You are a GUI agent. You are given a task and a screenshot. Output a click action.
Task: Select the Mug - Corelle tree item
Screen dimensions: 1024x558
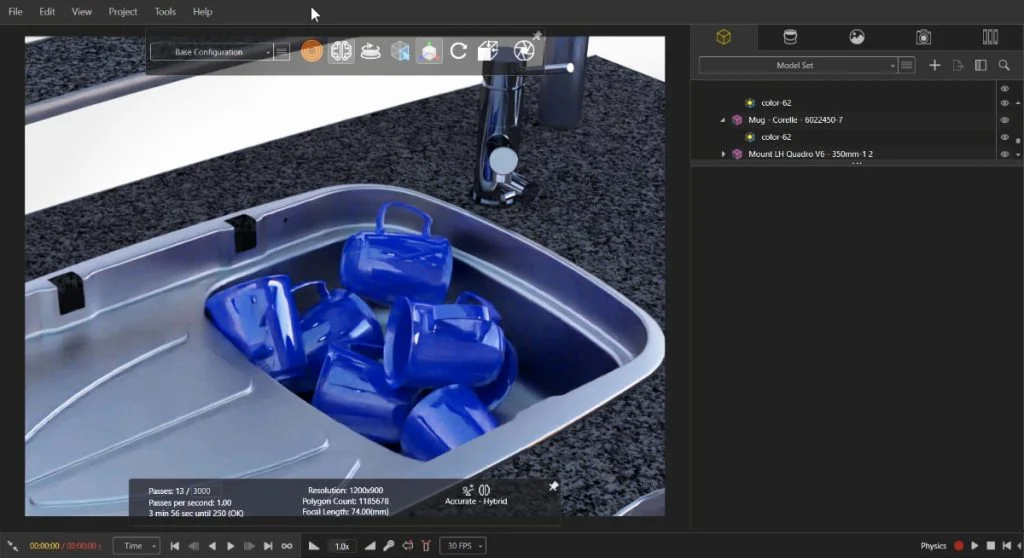(x=795, y=120)
